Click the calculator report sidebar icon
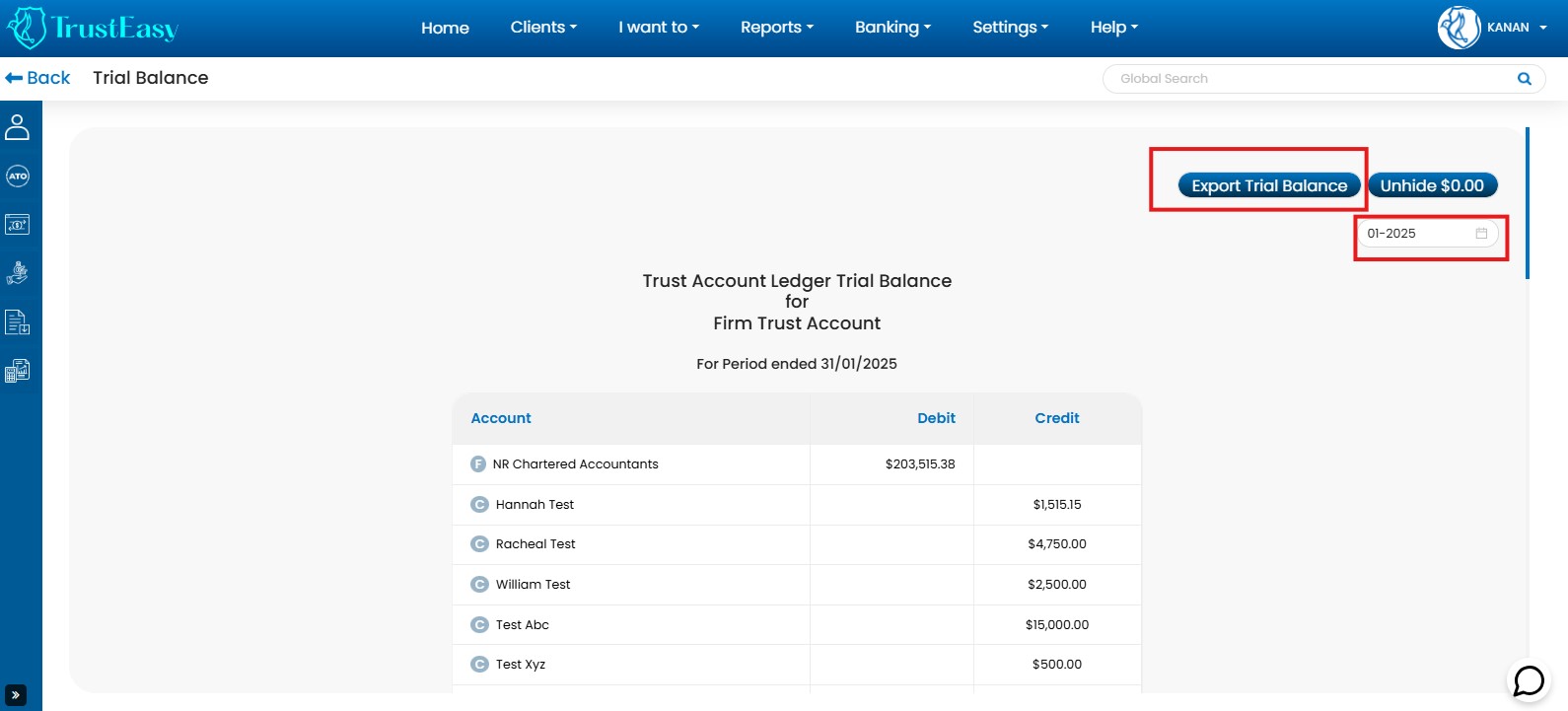The width and height of the screenshot is (1568, 711). click(18, 371)
